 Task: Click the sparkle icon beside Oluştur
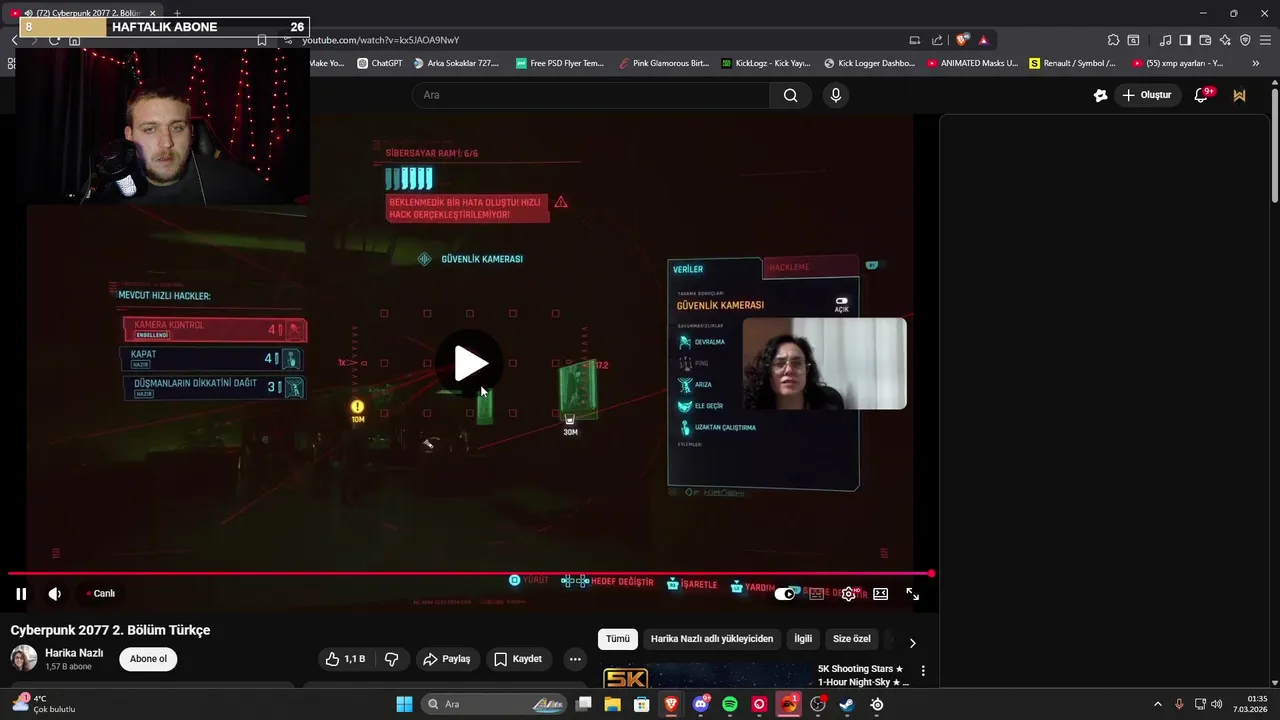1101,95
